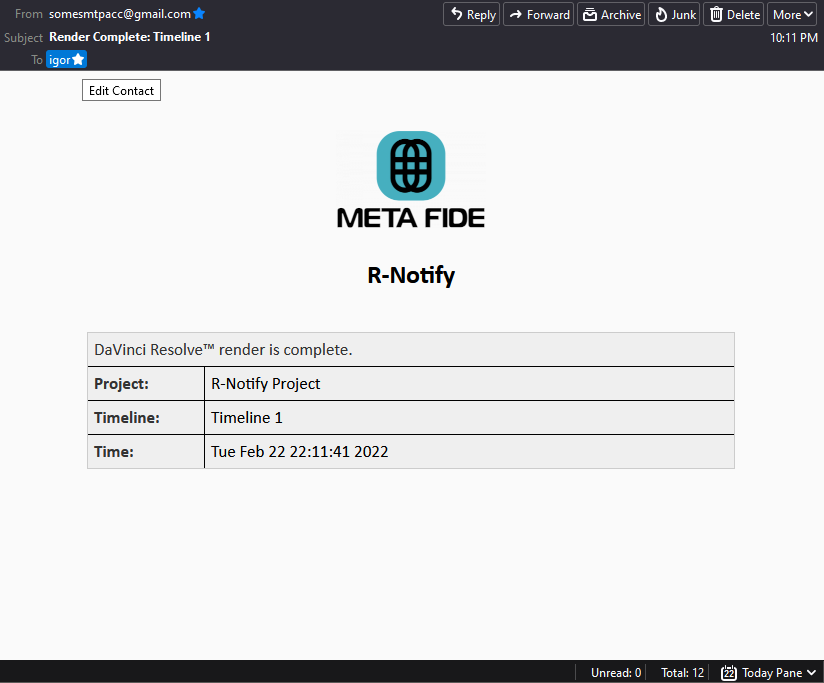The height and width of the screenshot is (683, 824).
Task: Select the igor recipient chip
Action: (x=60, y=59)
